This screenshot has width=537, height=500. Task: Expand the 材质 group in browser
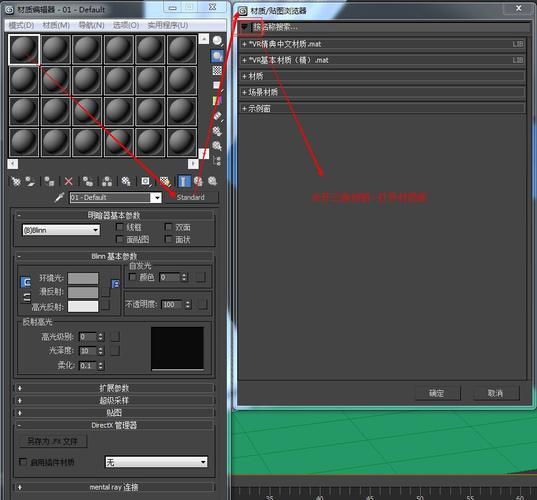tap(382, 76)
